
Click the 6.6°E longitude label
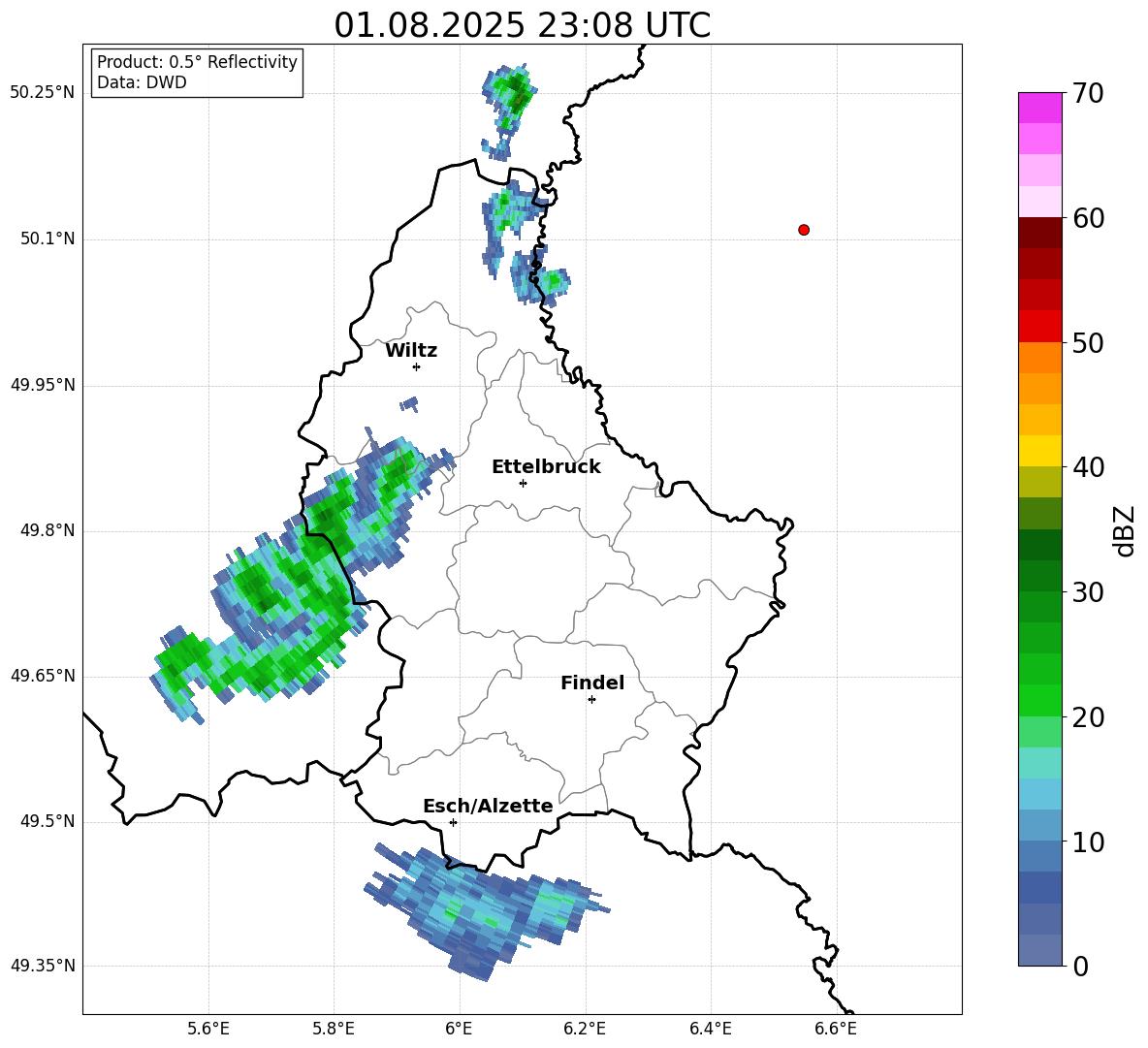[836, 1029]
